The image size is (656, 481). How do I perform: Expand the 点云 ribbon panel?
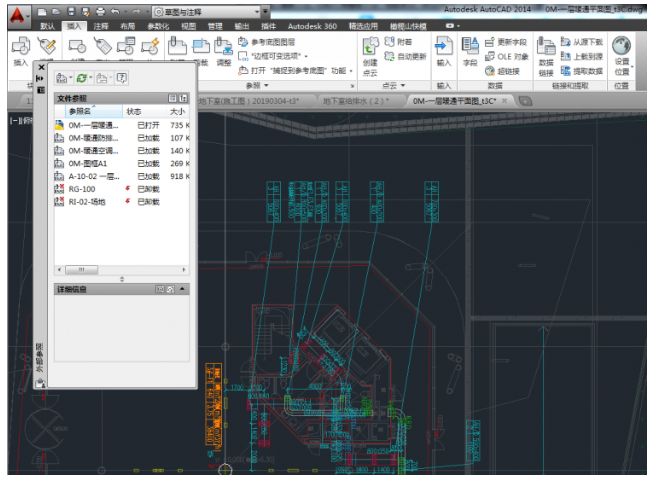click(394, 86)
